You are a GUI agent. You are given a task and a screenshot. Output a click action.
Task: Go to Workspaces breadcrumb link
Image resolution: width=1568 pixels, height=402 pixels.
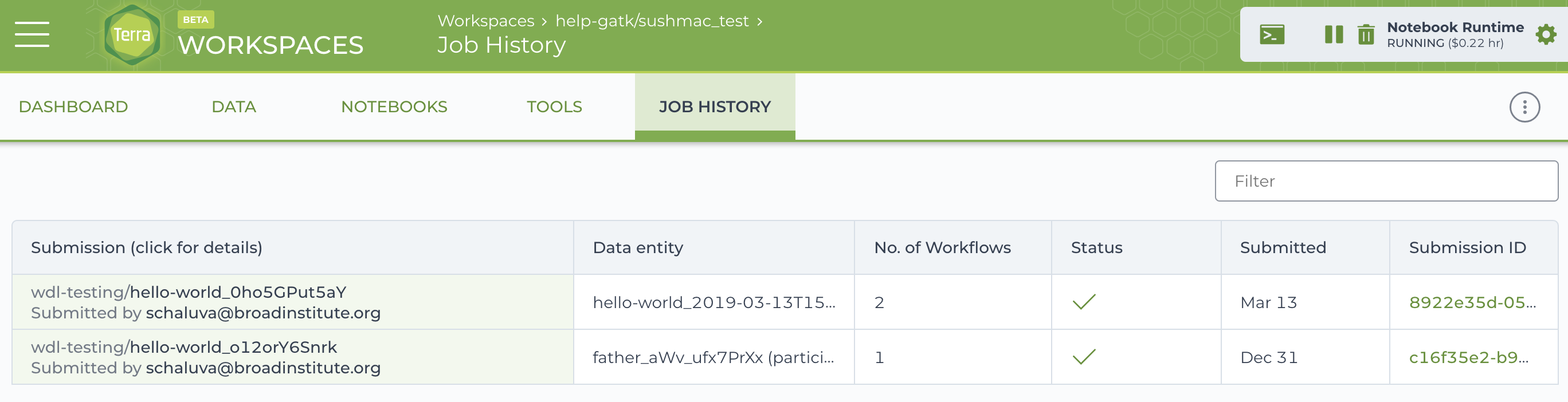click(x=486, y=21)
